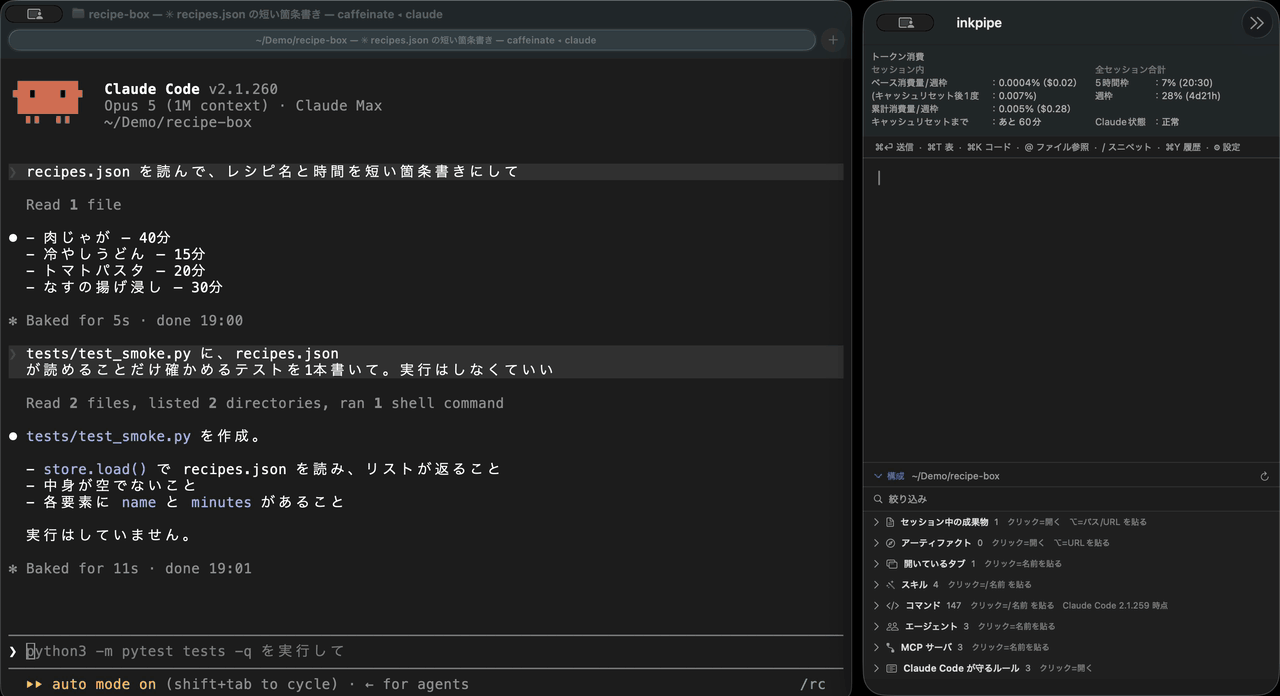Refresh the 構成 list with the reload icon
This screenshot has height=696, width=1280.
tap(1265, 477)
